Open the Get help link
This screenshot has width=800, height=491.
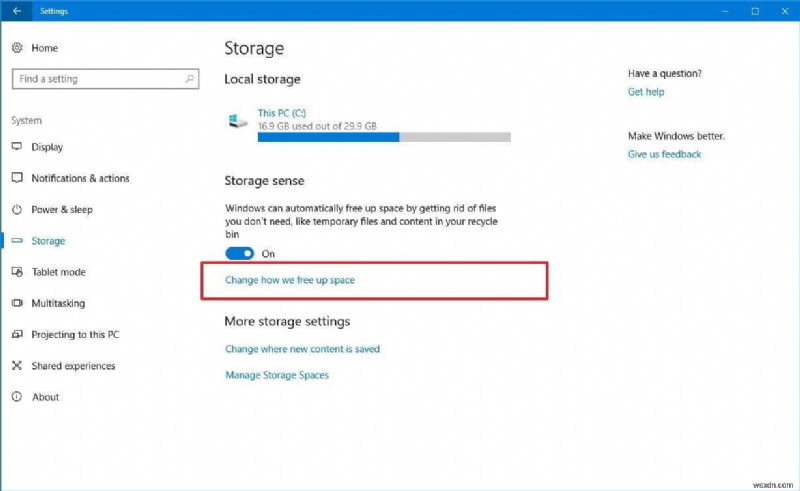pyautogui.click(x=646, y=92)
